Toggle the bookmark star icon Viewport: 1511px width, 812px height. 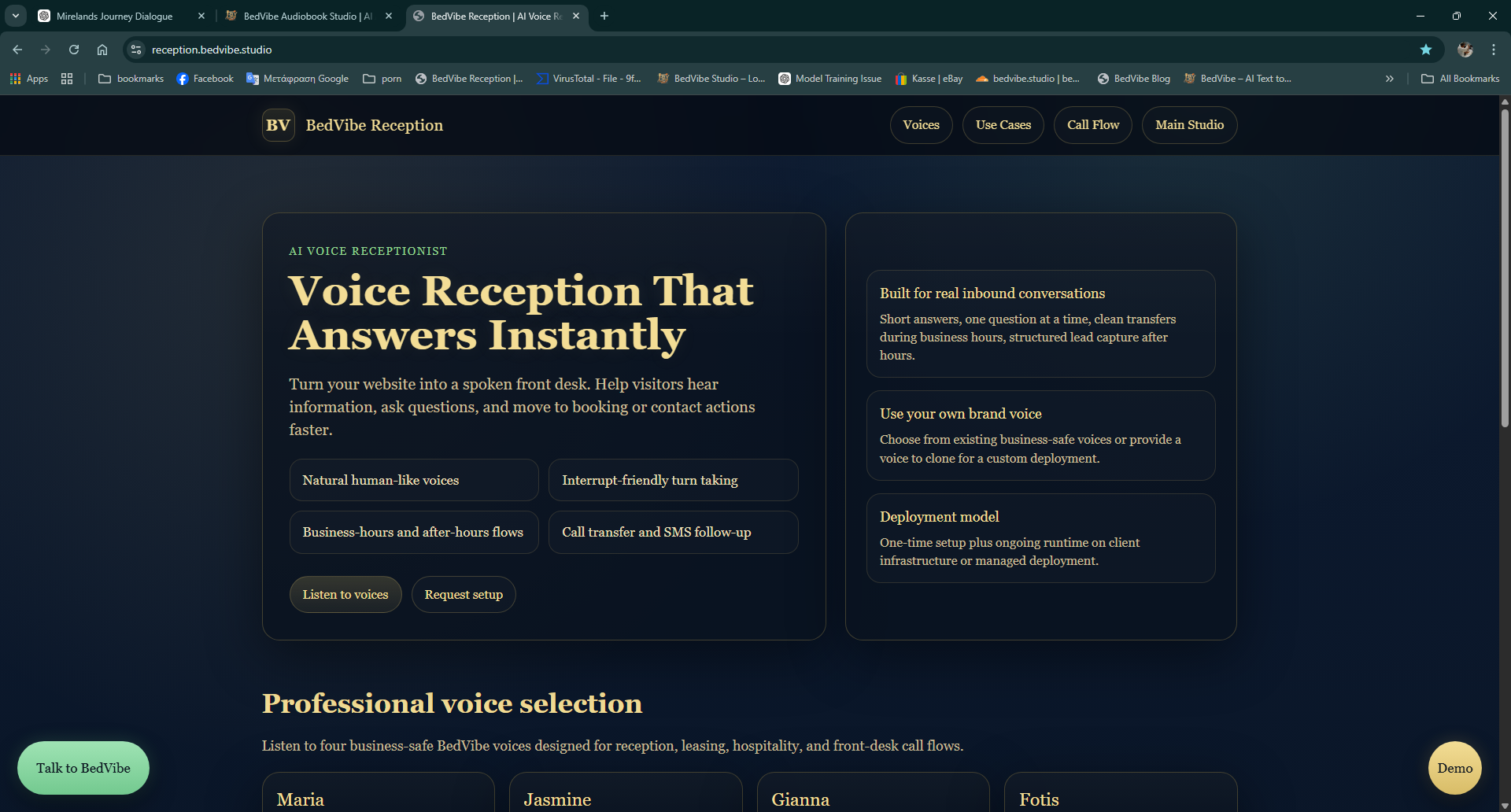(1425, 50)
